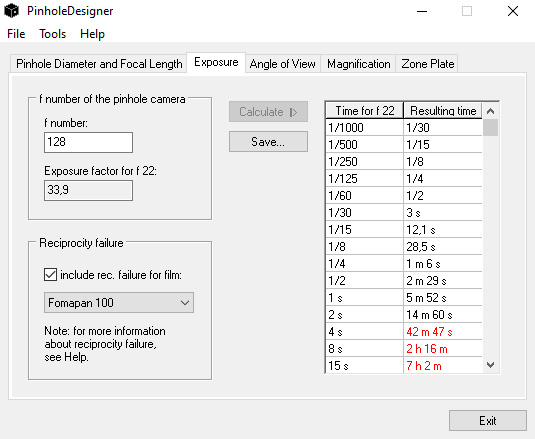This screenshot has height=439, width=535.
Task: Click the exposure table's scroll up arrow
Action: (x=491, y=111)
